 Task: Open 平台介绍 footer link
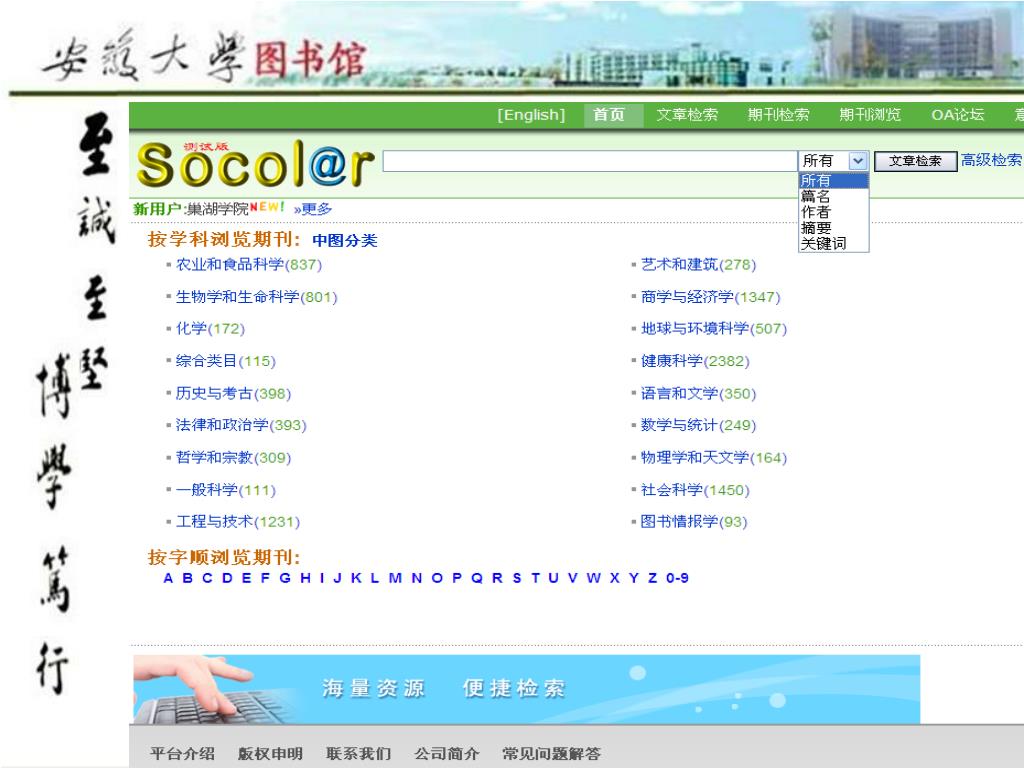tap(182, 754)
